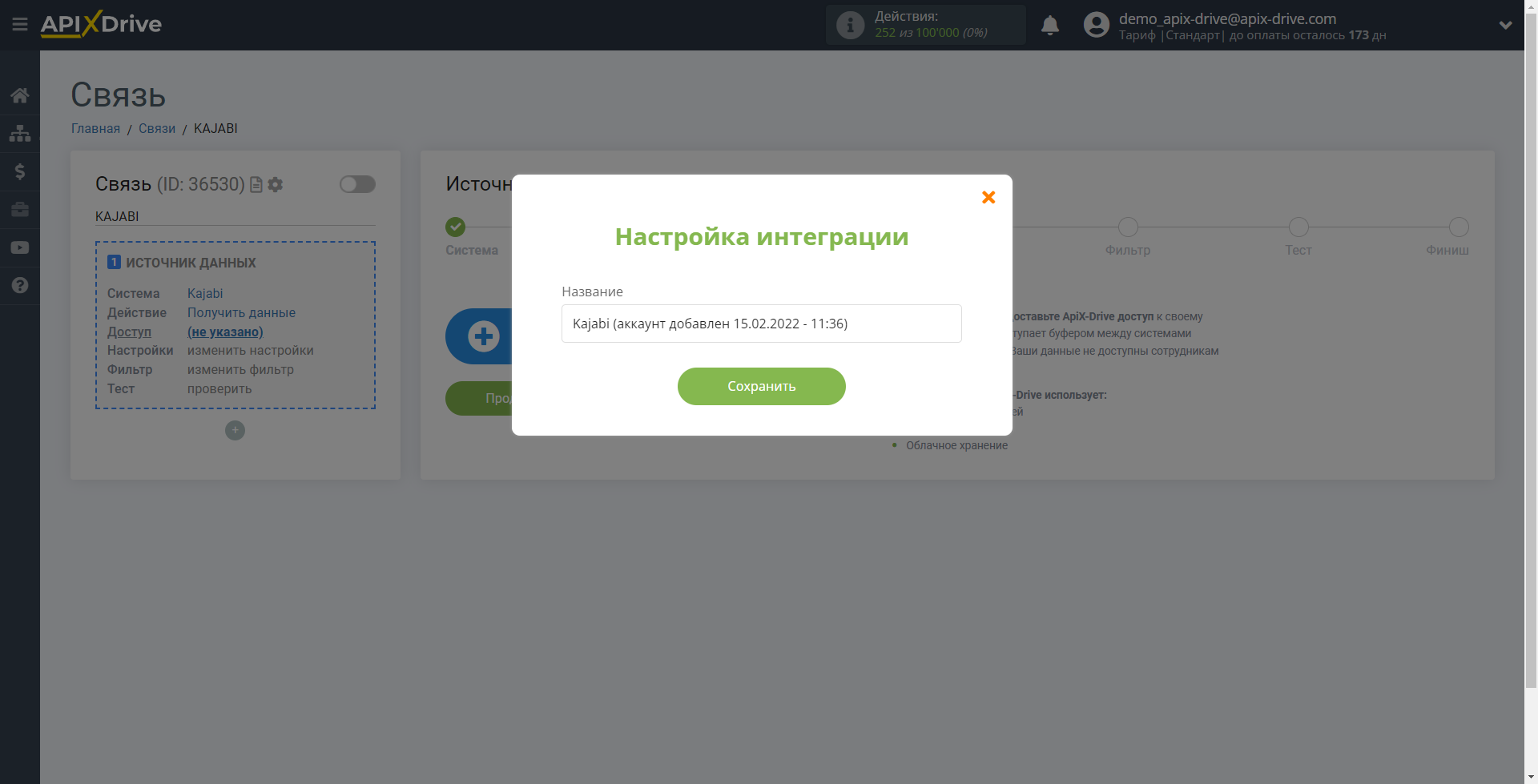The height and width of the screenshot is (784, 1538).
Task: Click the info icon next to Действия
Action: pos(850,25)
